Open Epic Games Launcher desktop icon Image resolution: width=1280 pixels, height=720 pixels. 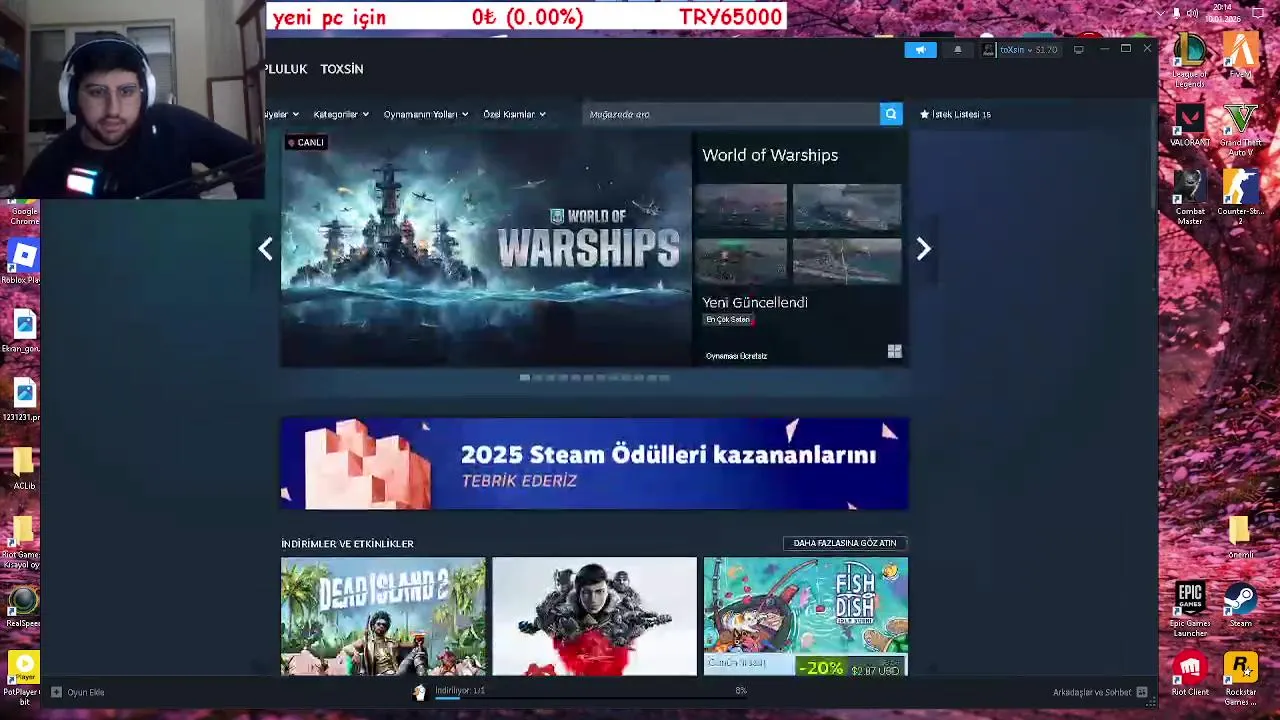tap(1190, 610)
